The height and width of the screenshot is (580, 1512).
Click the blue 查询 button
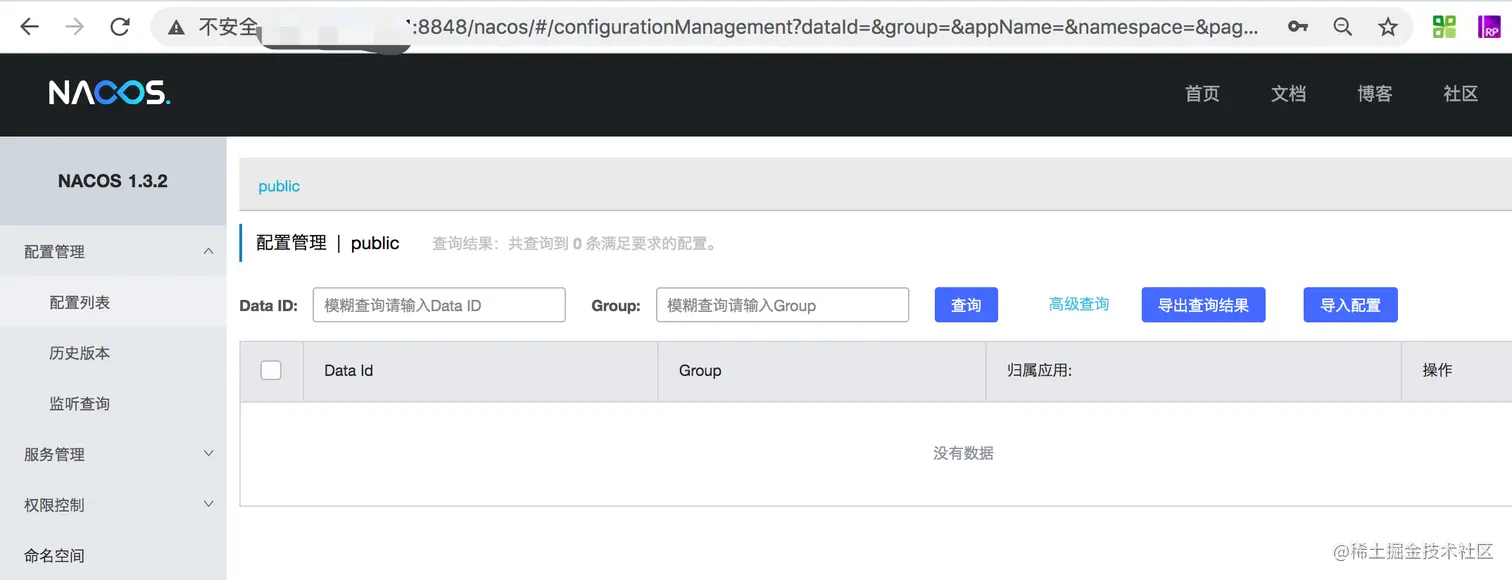tap(966, 305)
